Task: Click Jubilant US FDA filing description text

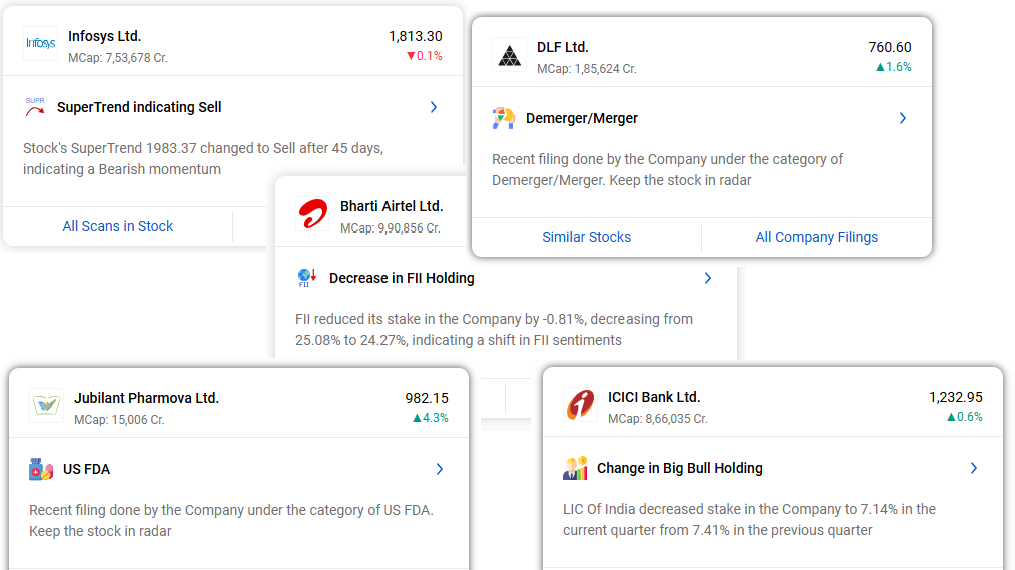Action: coord(231,520)
